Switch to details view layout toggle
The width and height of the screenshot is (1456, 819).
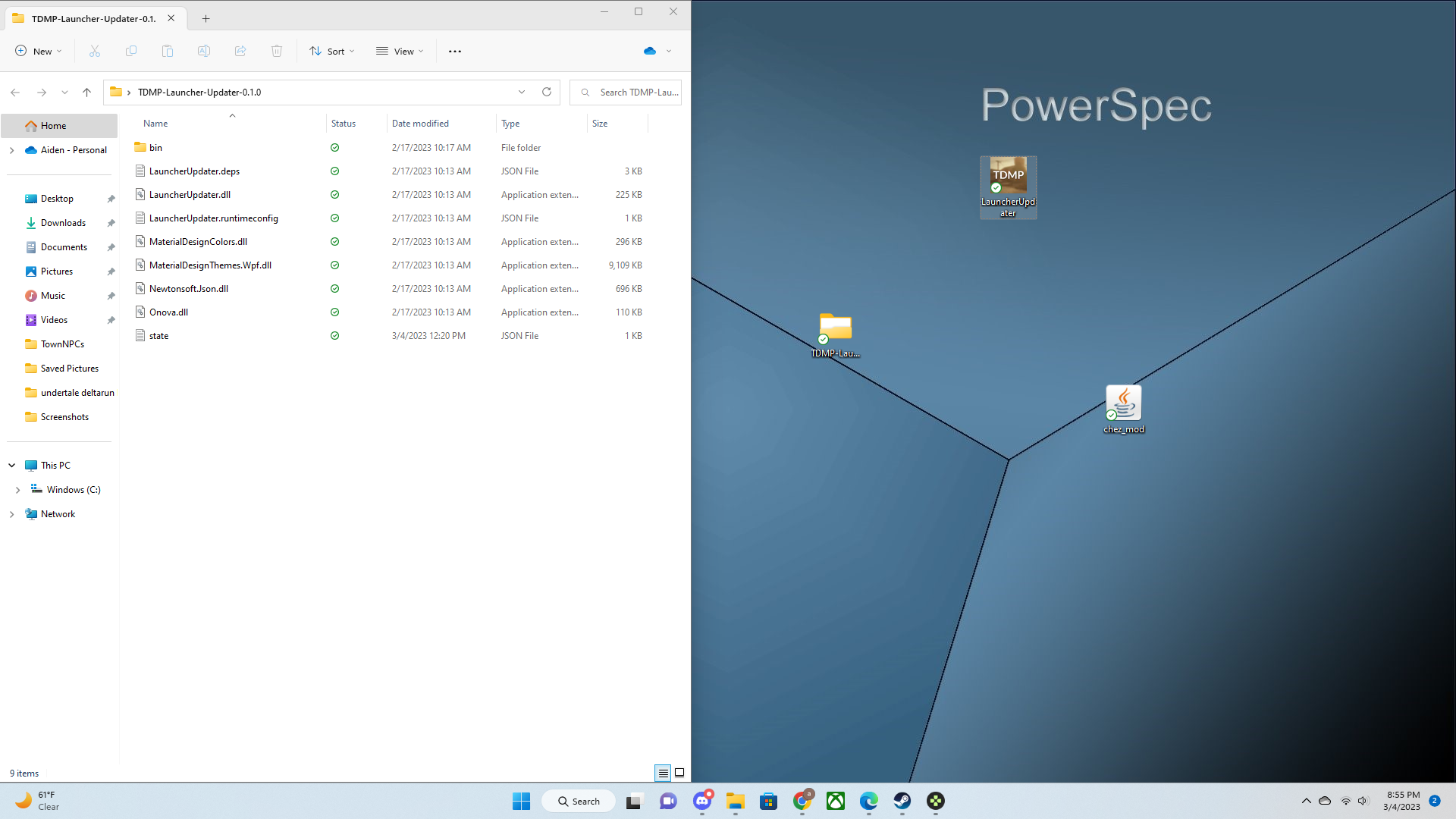[x=663, y=773]
